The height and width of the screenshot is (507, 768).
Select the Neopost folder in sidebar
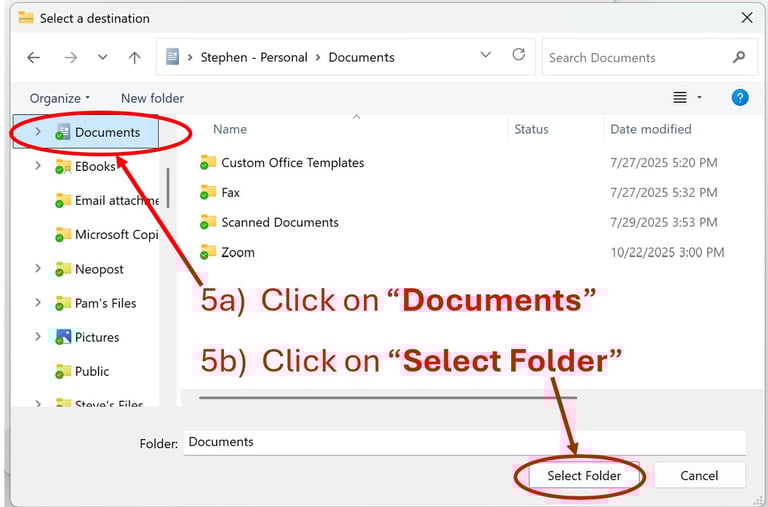99,269
